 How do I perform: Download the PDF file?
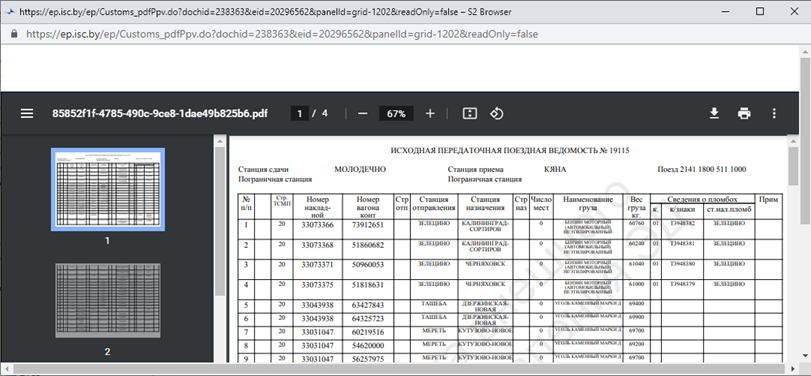[x=714, y=114]
